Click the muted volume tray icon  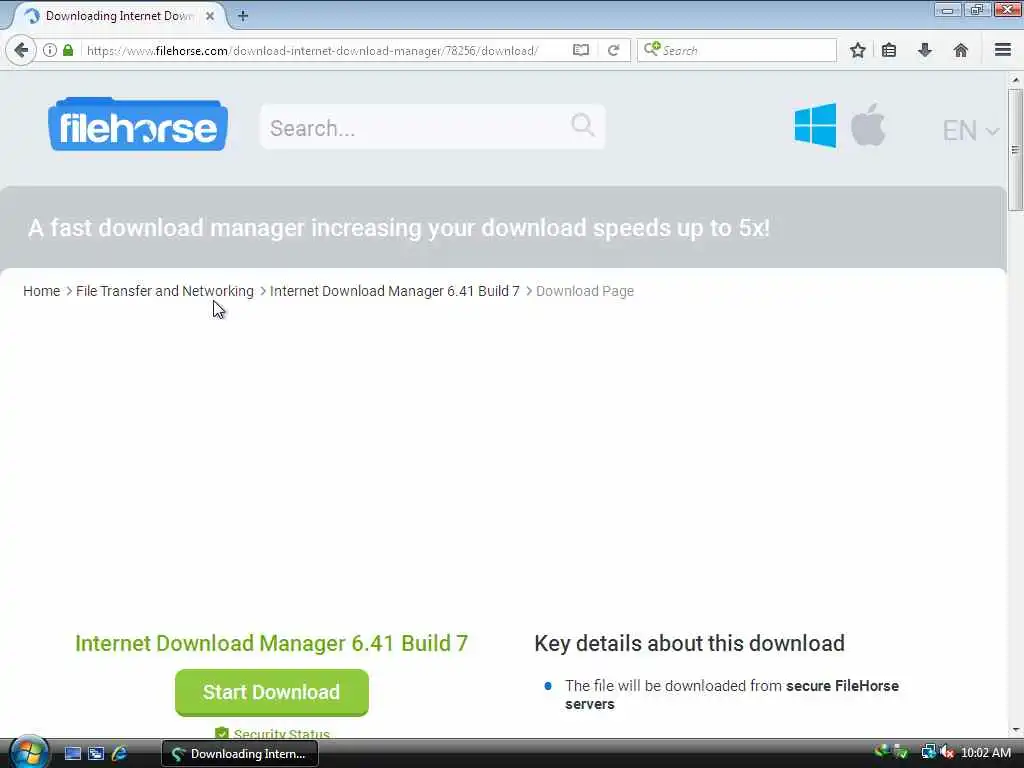(947, 753)
